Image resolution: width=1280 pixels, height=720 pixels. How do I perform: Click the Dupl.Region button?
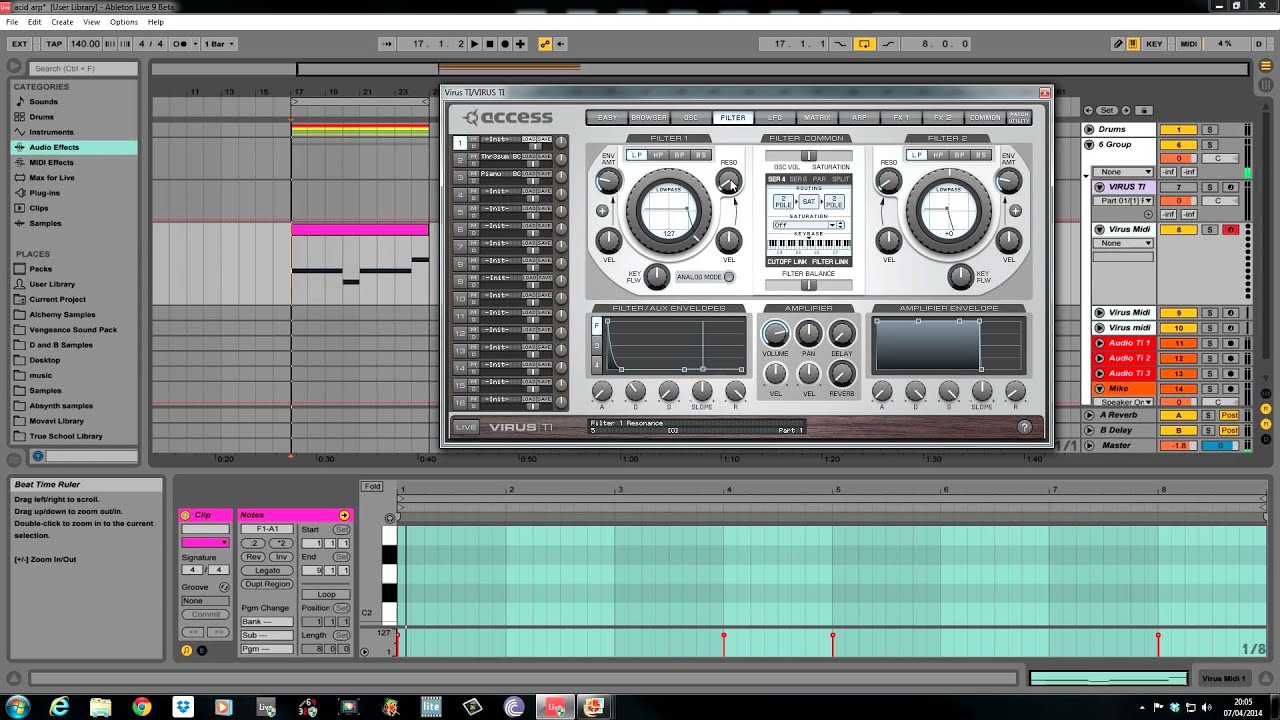coord(267,584)
